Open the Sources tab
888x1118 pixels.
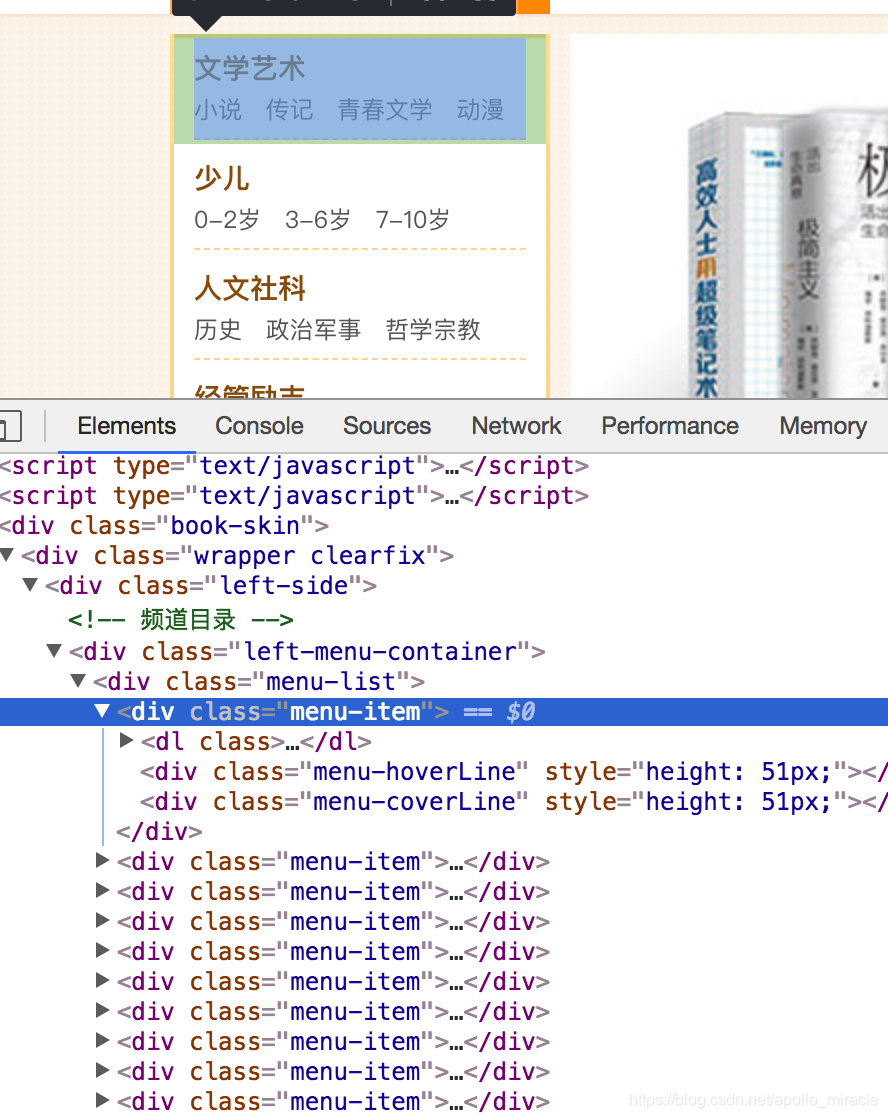click(x=387, y=426)
